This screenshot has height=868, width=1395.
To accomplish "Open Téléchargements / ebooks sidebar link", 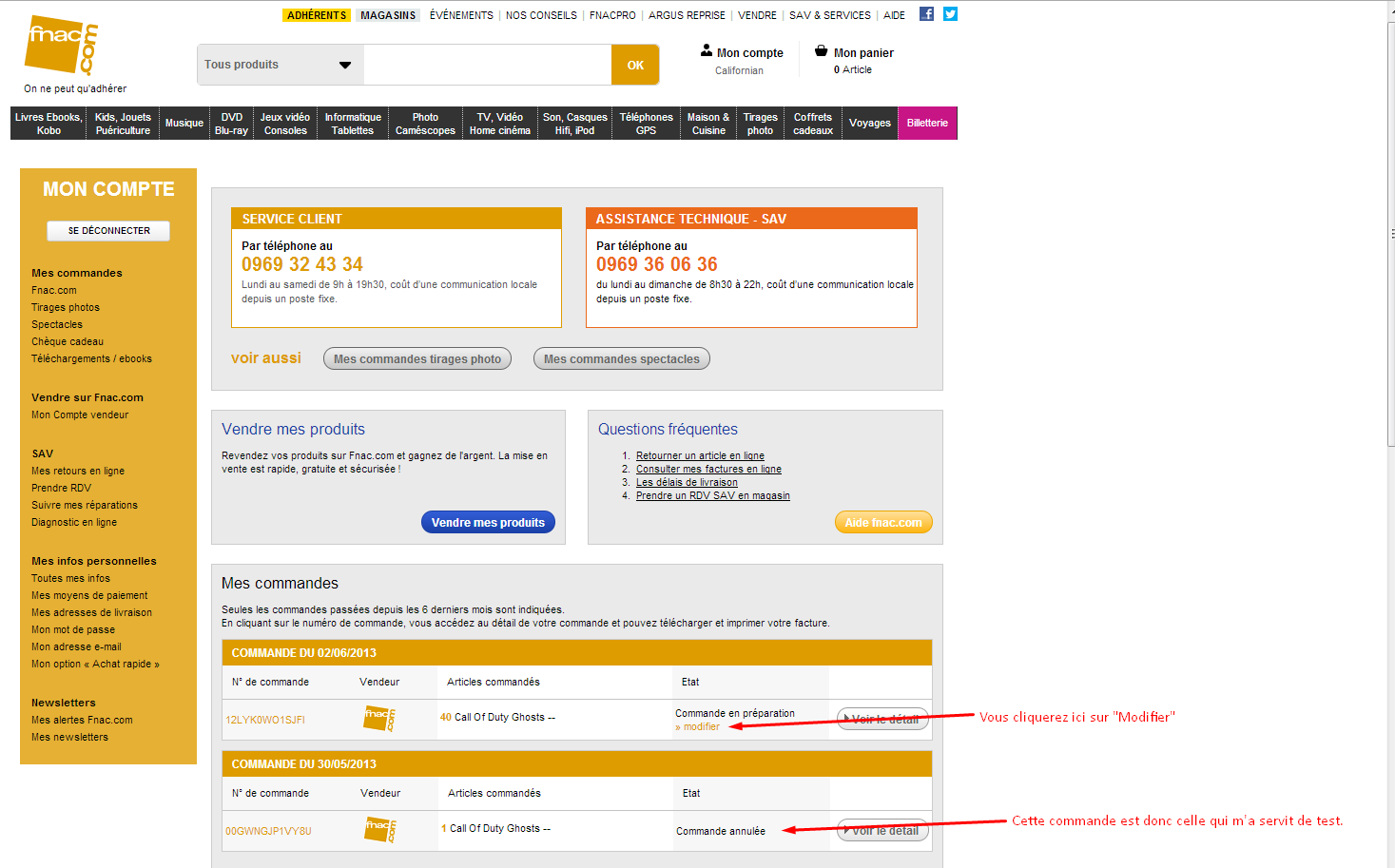I will [x=91, y=359].
